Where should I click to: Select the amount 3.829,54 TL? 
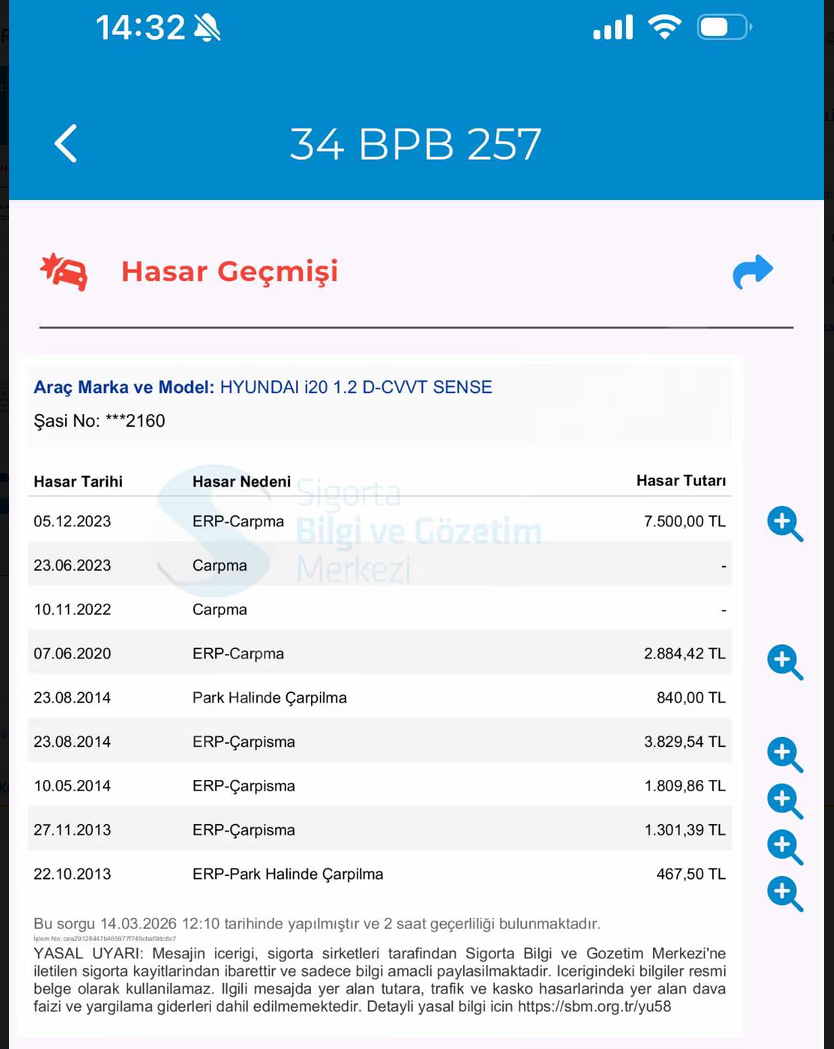(685, 742)
